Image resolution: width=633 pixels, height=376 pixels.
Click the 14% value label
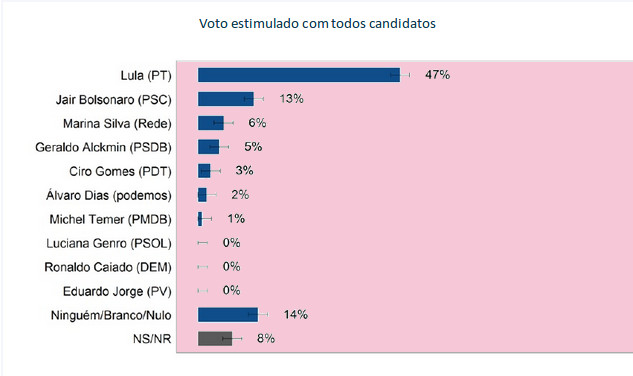tap(296, 314)
